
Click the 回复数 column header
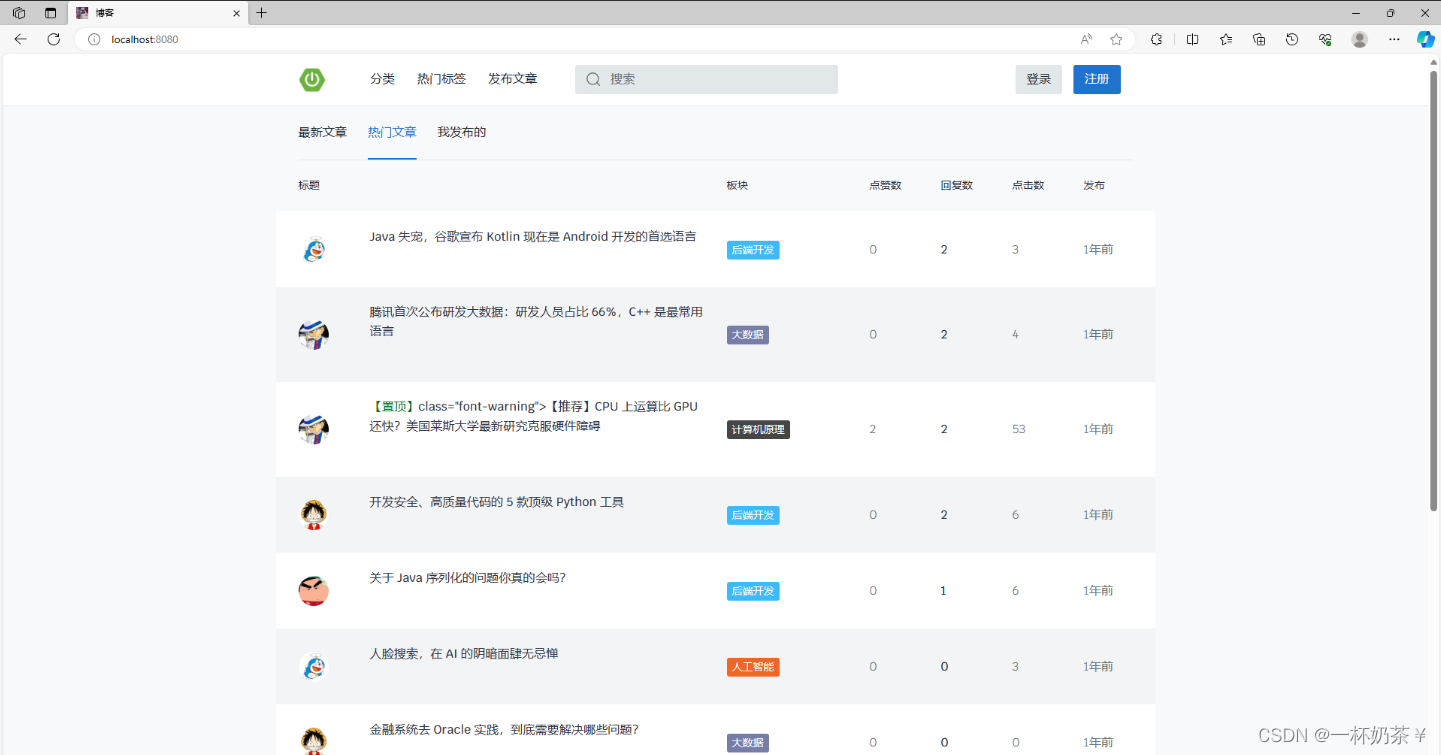point(956,185)
